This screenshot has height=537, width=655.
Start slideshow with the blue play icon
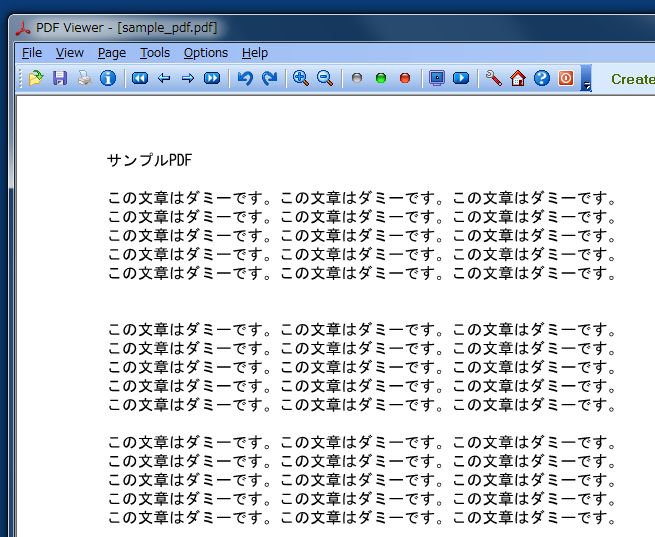(x=461, y=78)
